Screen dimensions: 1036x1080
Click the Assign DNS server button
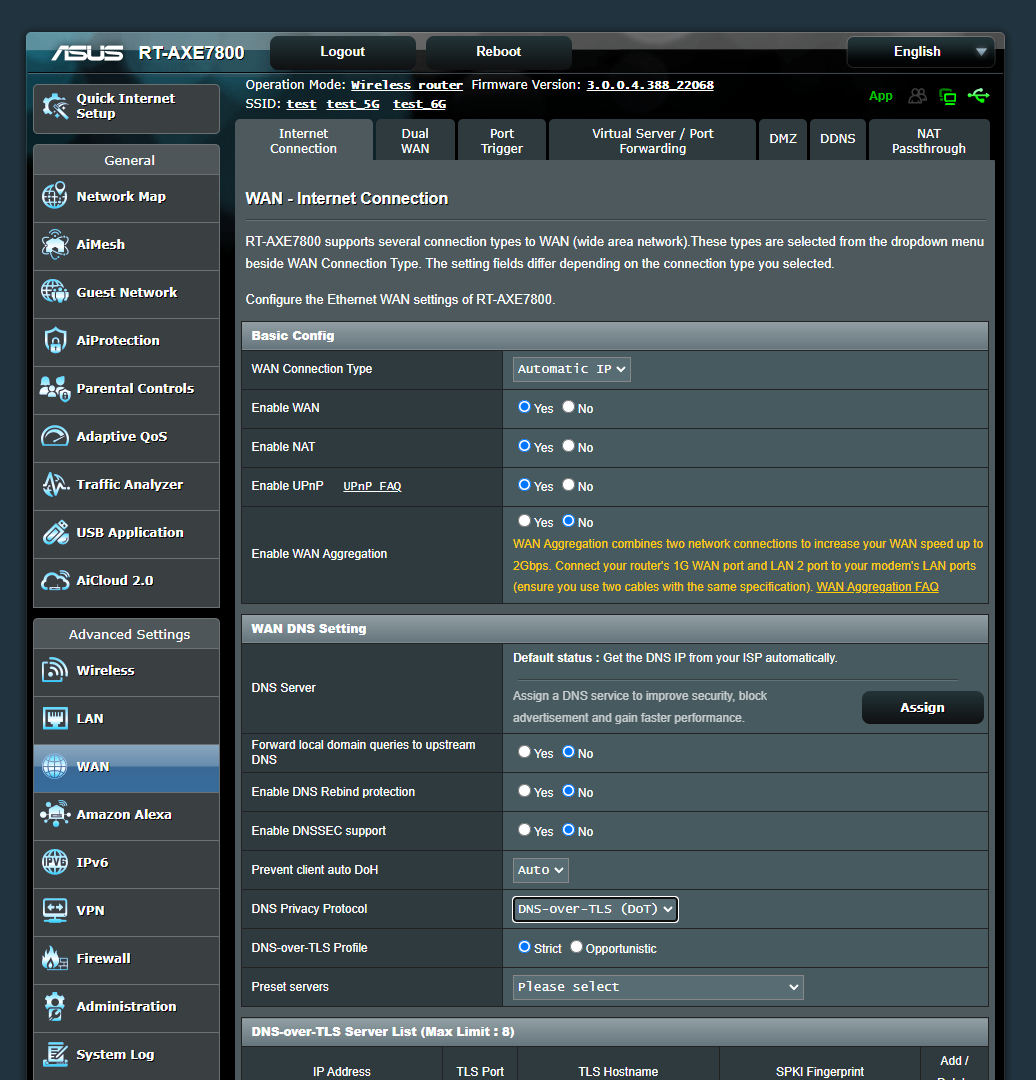(922, 707)
